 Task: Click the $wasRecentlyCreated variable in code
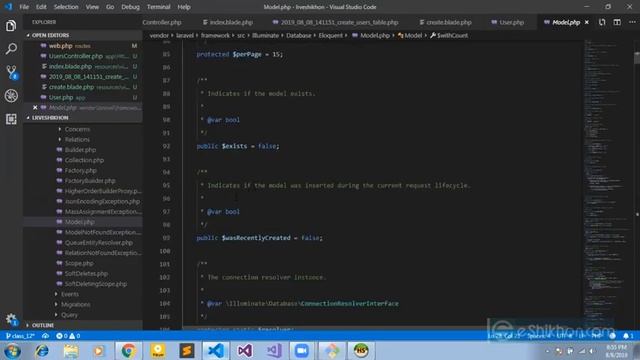[x=256, y=238]
